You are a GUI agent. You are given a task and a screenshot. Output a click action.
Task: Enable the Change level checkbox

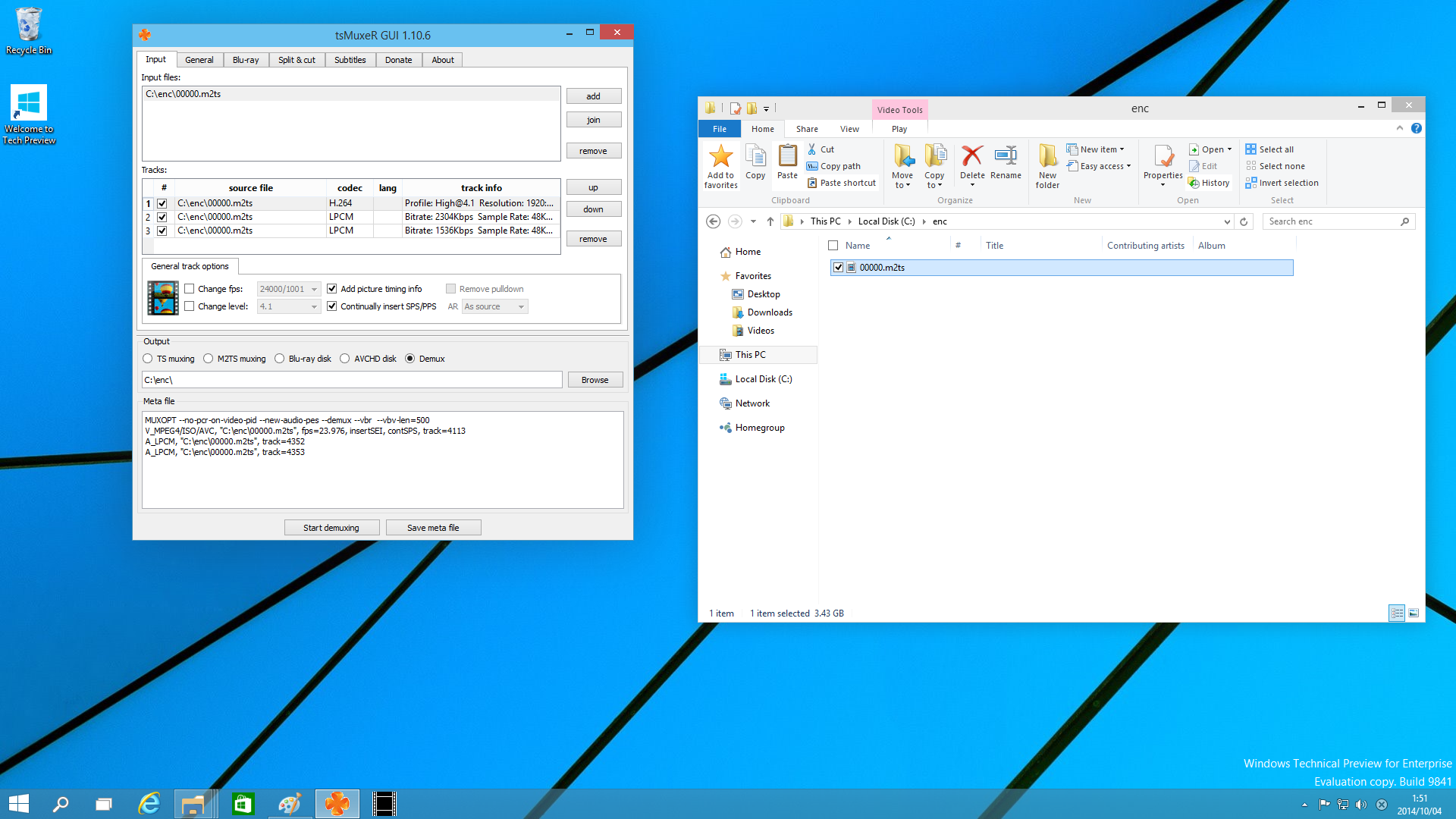pos(190,306)
